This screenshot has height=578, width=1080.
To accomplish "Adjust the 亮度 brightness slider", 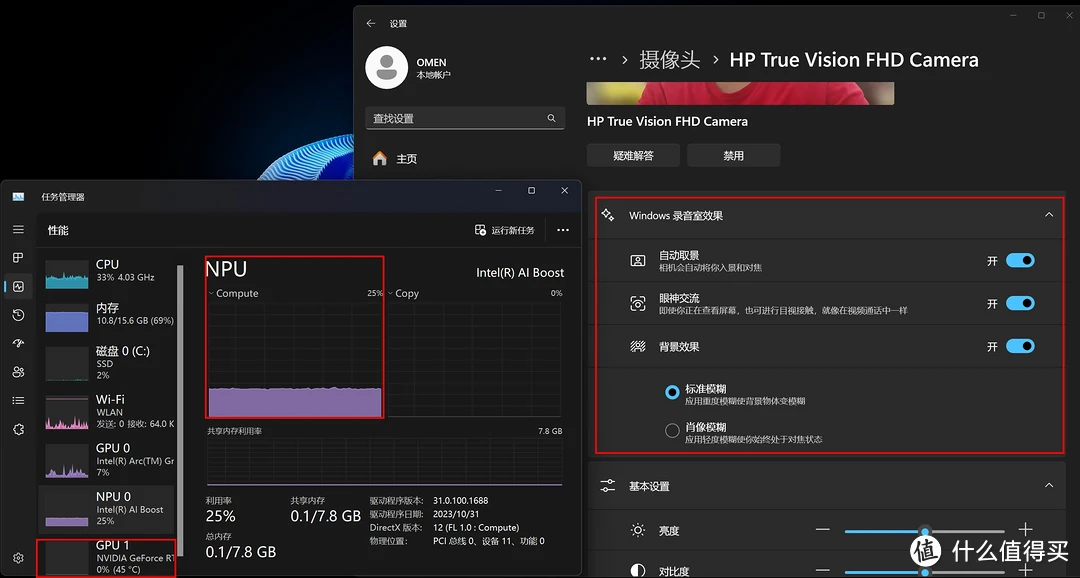I will 924,531.
